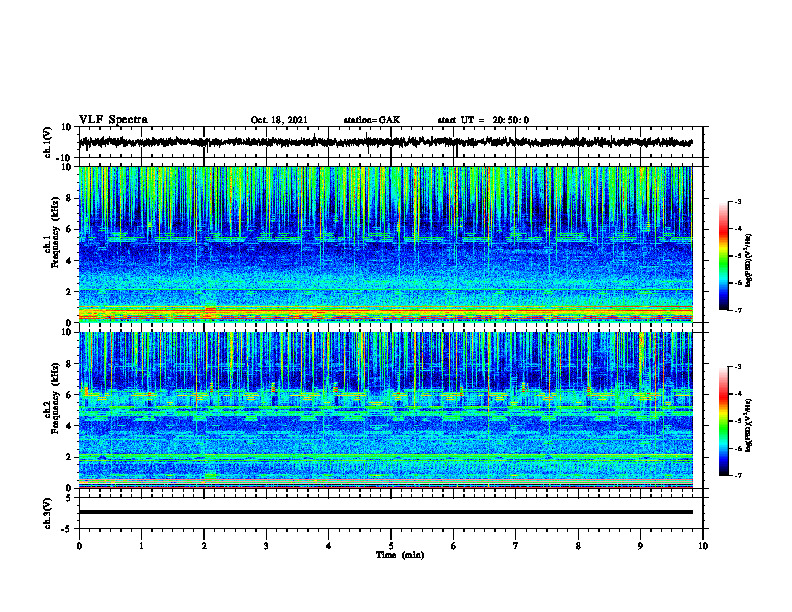
Task: Select the "start UT = 20:50:0" header text
Action: 483,120
